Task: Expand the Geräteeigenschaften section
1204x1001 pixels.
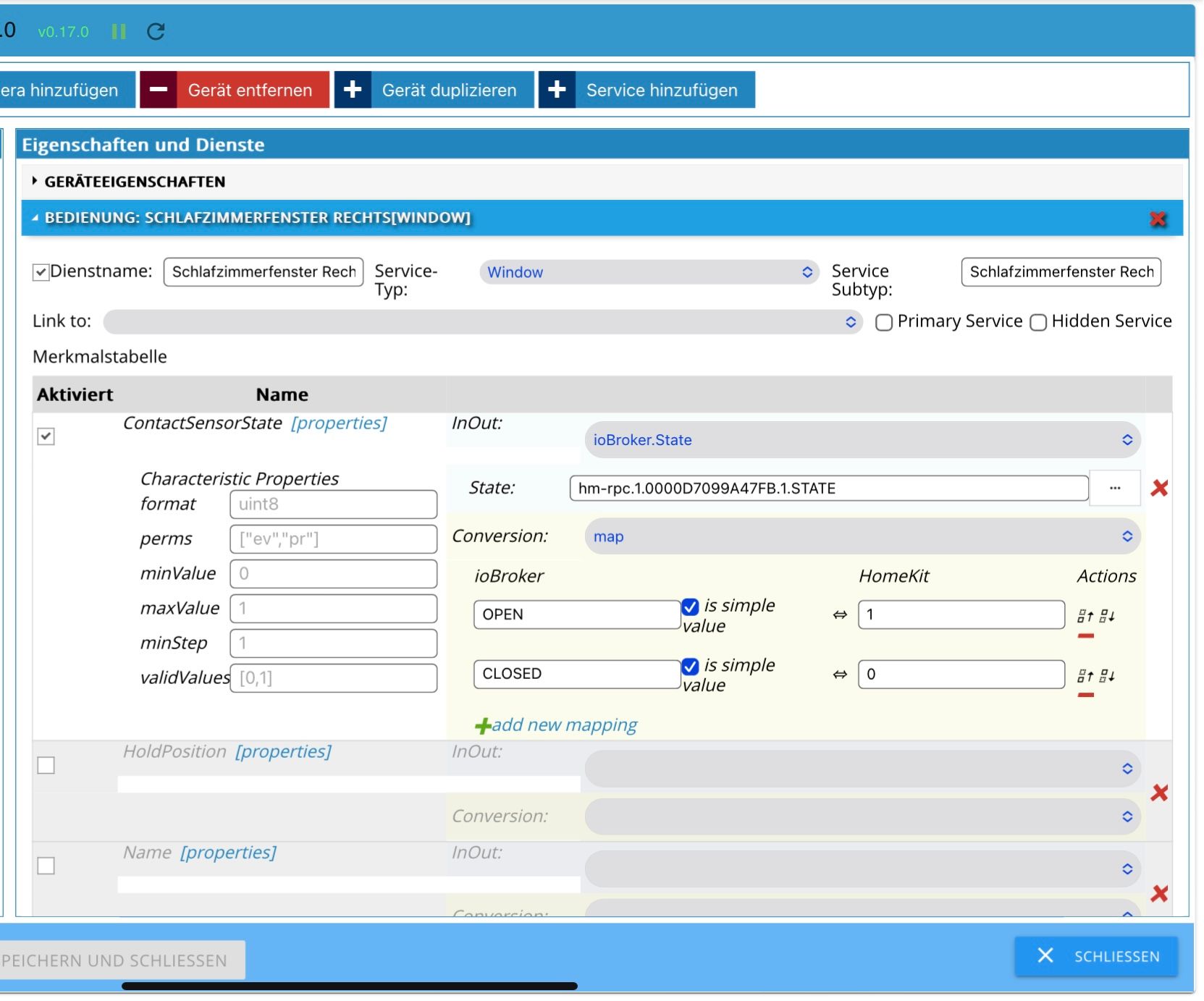Action: coord(602,182)
